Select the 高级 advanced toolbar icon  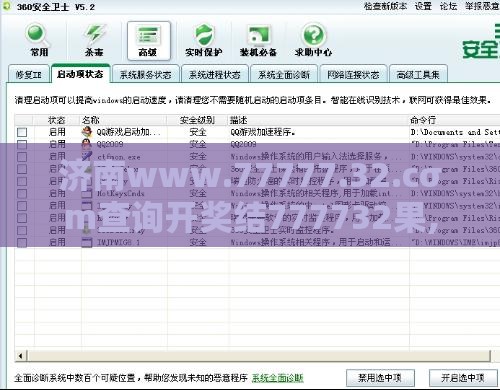tap(149, 41)
